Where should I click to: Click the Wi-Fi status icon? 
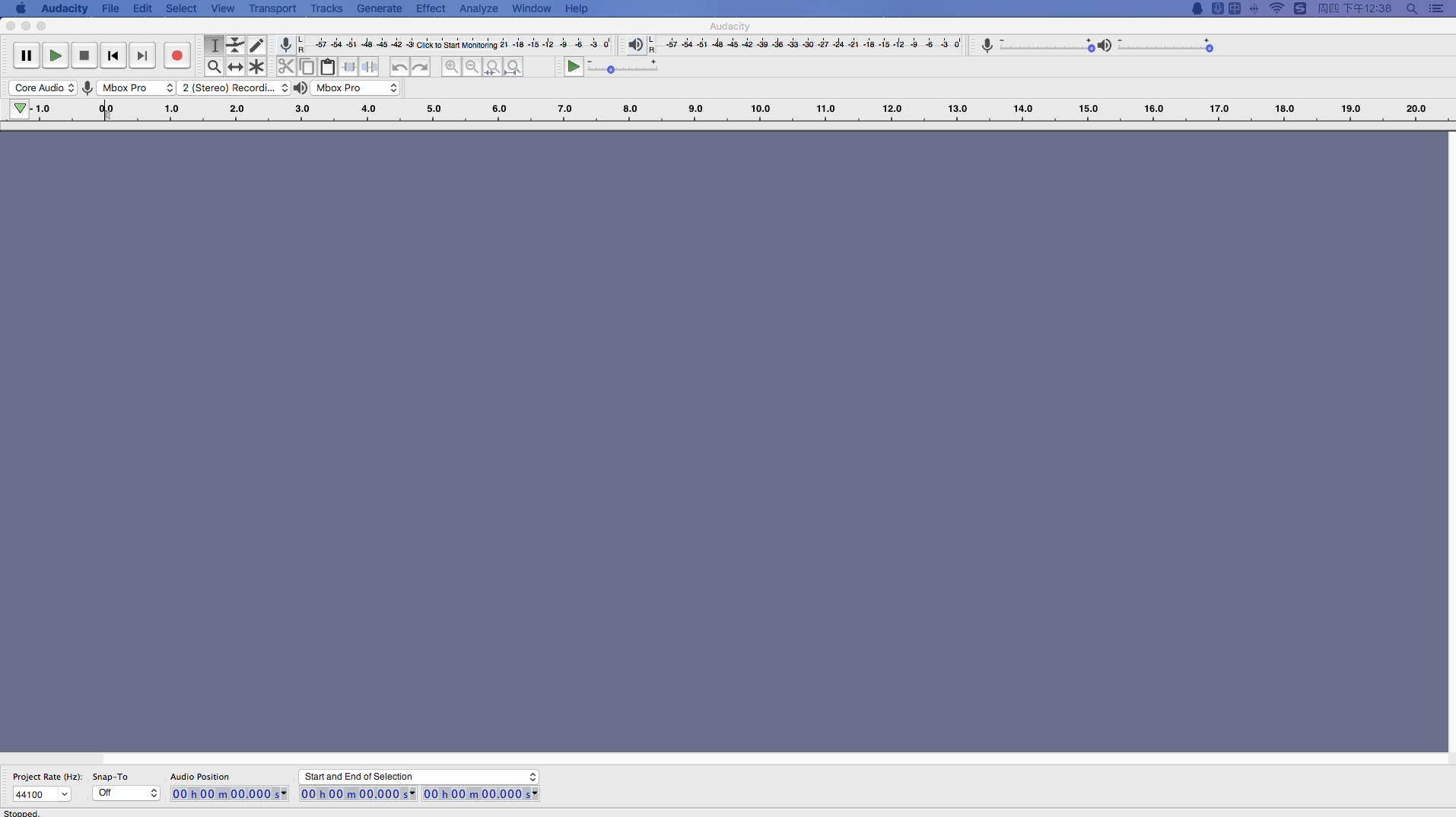click(1276, 8)
